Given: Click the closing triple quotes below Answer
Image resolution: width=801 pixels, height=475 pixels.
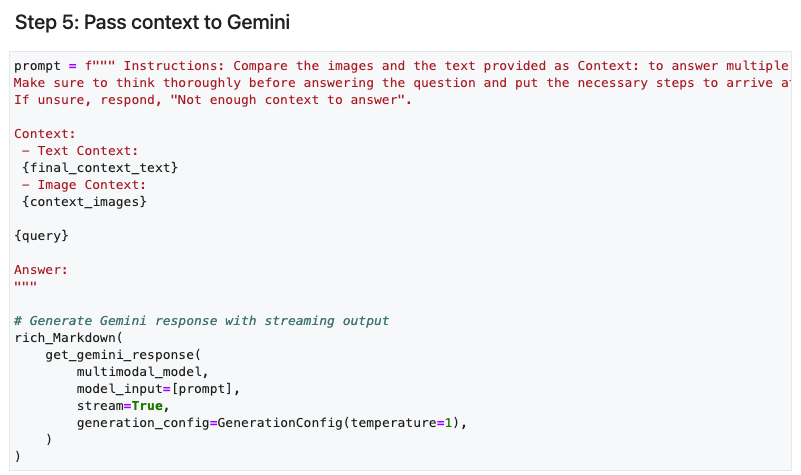Looking at the screenshot, I should (x=26, y=284).
